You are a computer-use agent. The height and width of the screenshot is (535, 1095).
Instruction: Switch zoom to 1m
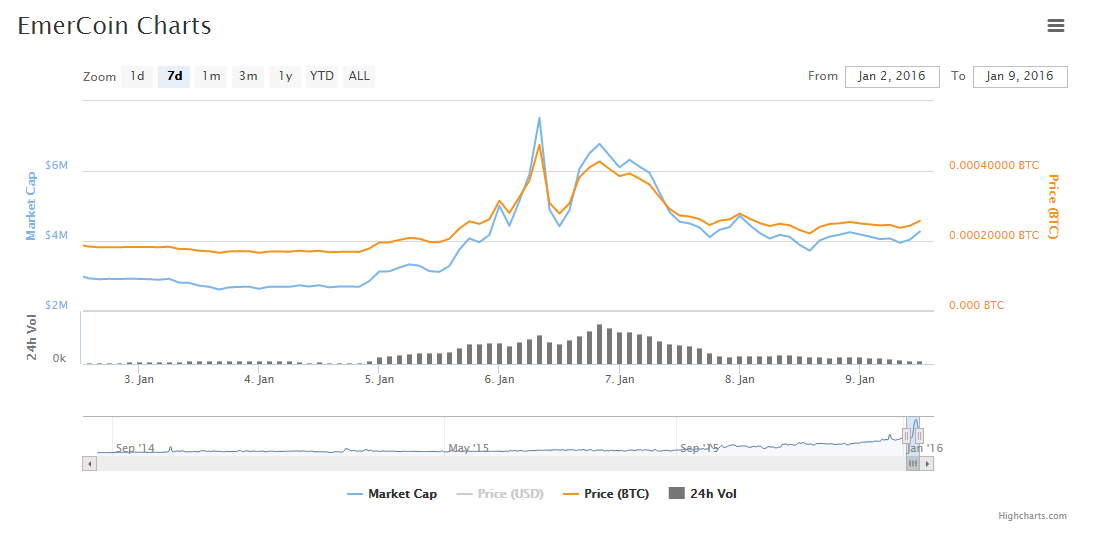click(211, 76)
